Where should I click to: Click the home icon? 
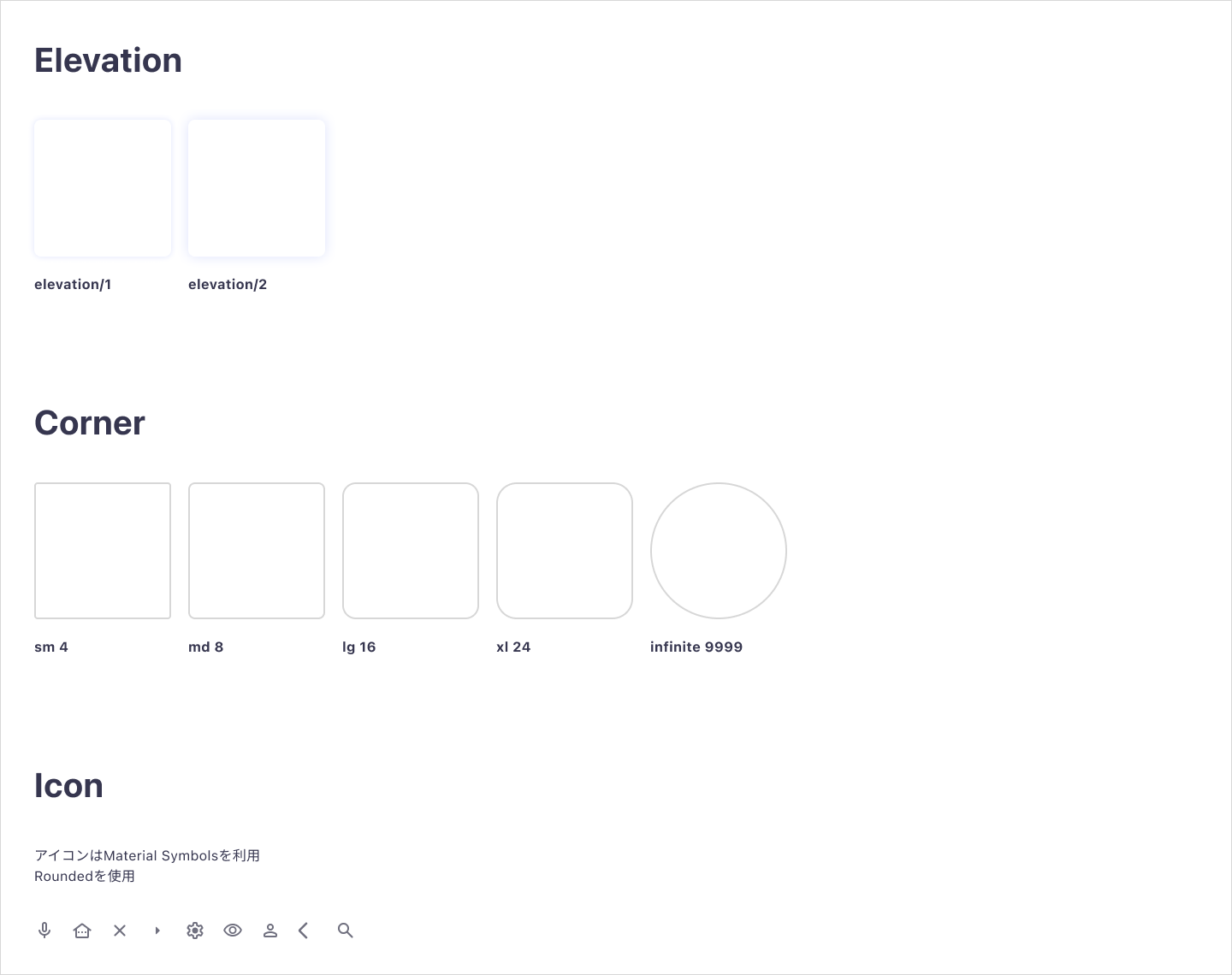[x=82, y=931]
